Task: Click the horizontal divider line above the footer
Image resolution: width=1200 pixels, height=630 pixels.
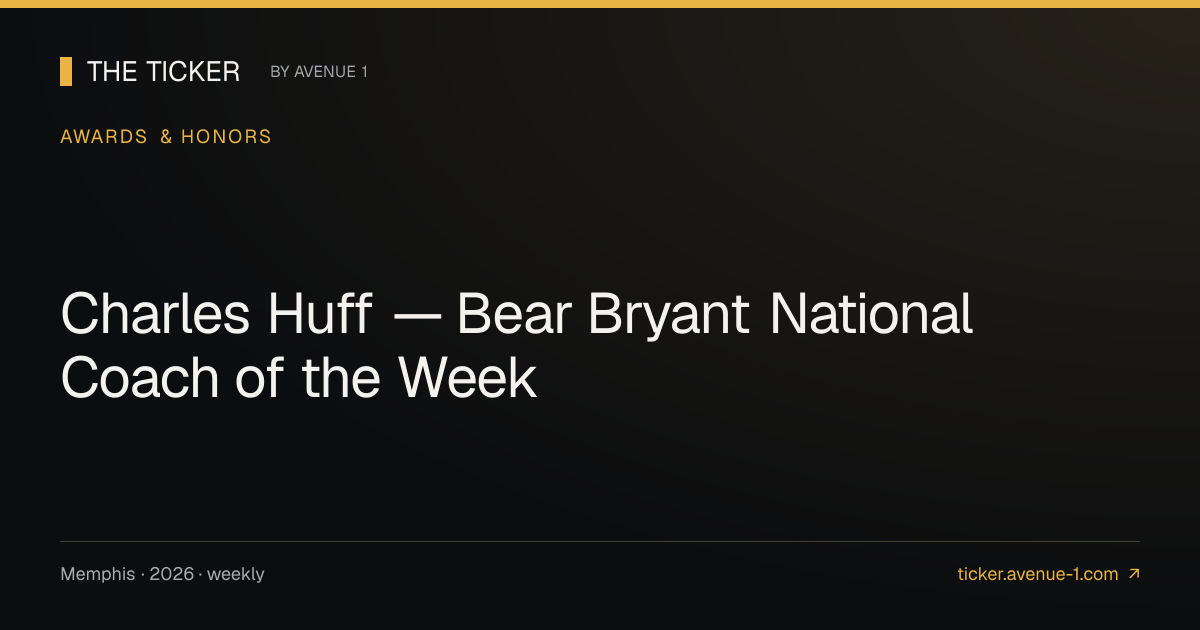Action: click(x=600, y=541)
